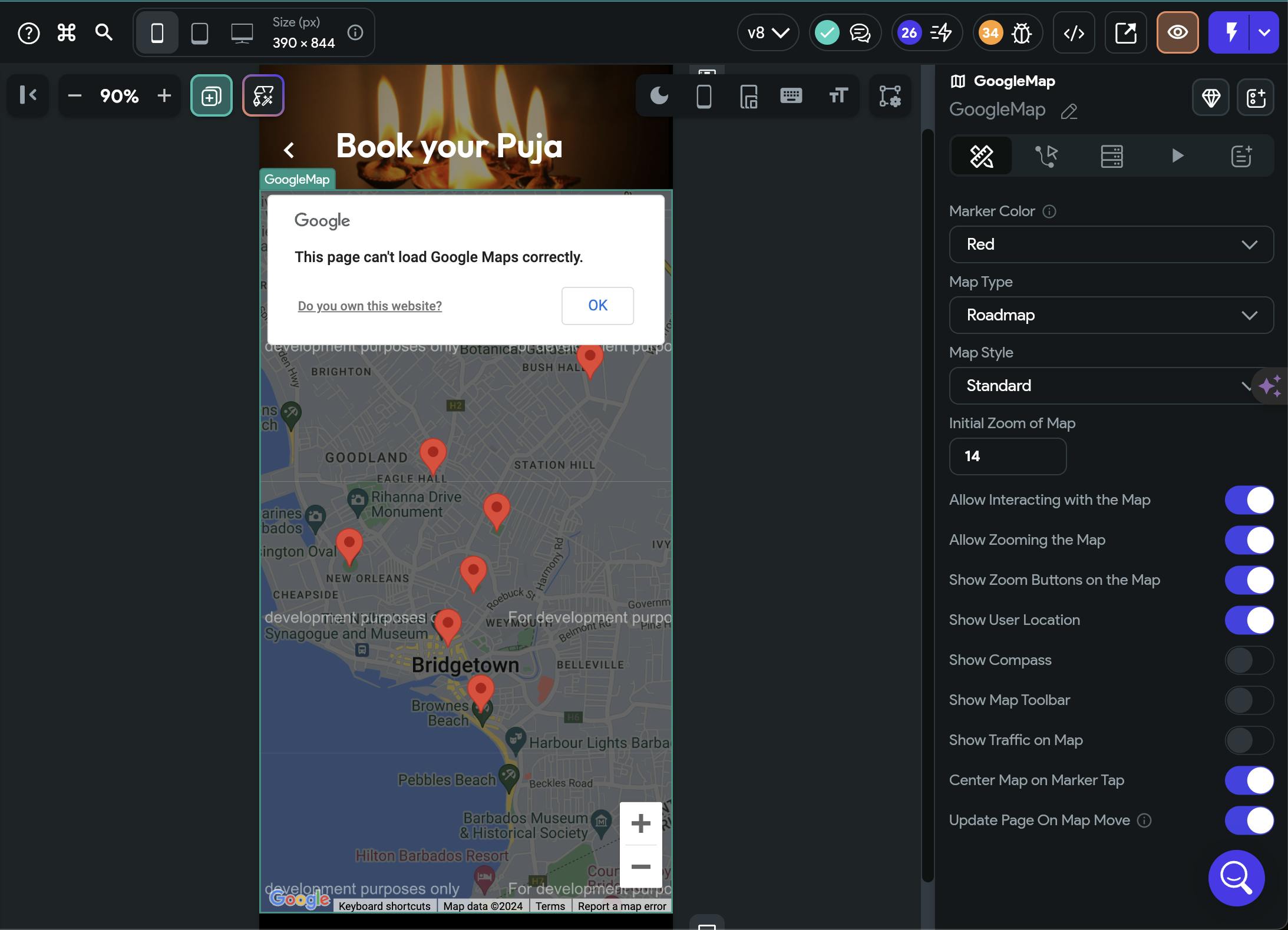Open the developer code view icon
1288x930 pixels.
point(1074,33)
